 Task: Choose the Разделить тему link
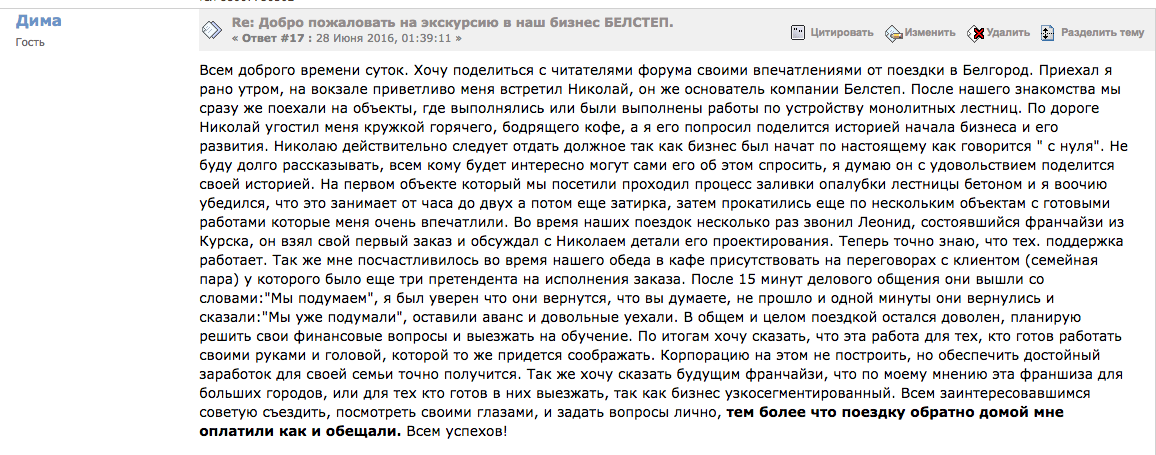click(x=1102, y=32)
